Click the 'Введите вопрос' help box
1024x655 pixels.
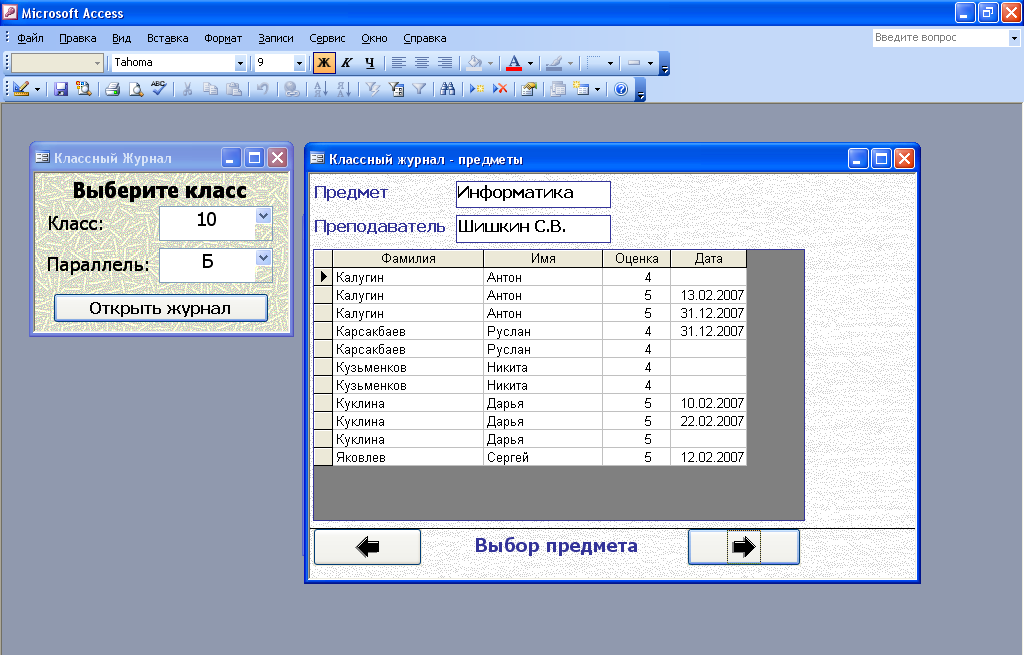pos(940,38)
